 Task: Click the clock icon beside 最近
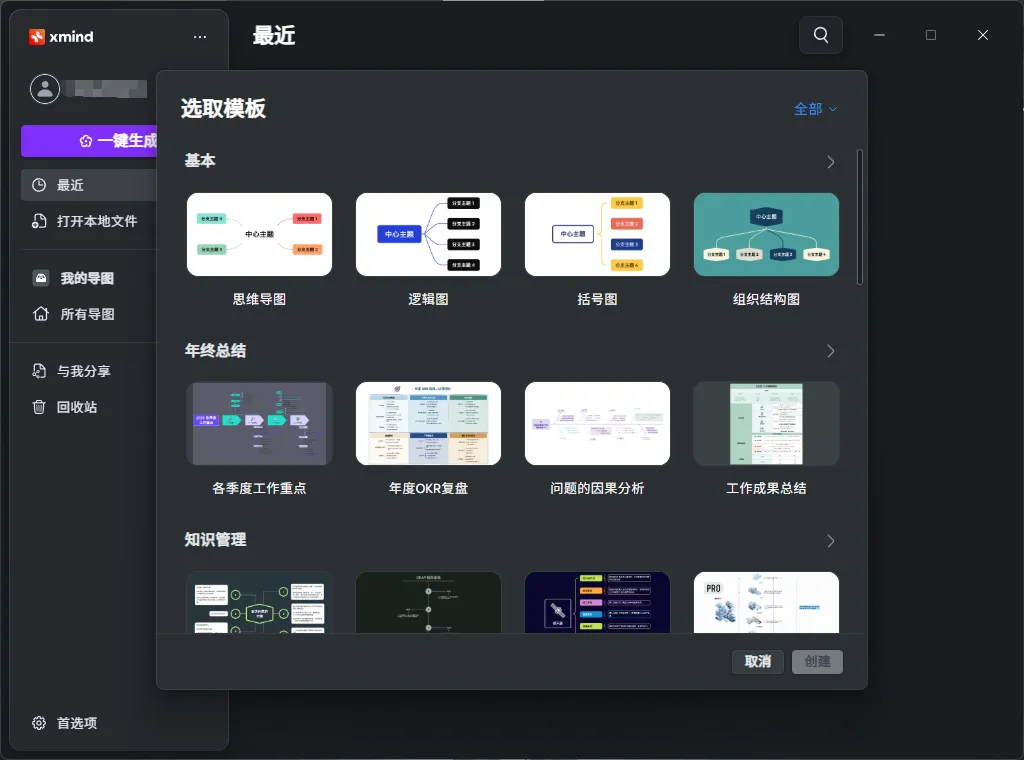pyautogui.click(x=39, y=185)
